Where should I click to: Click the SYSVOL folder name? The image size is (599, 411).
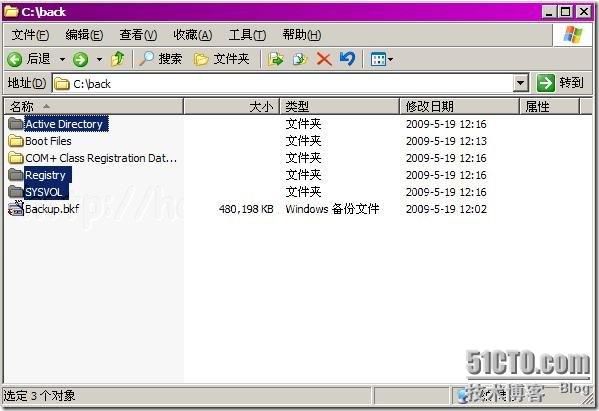click(x=44, y=192)
